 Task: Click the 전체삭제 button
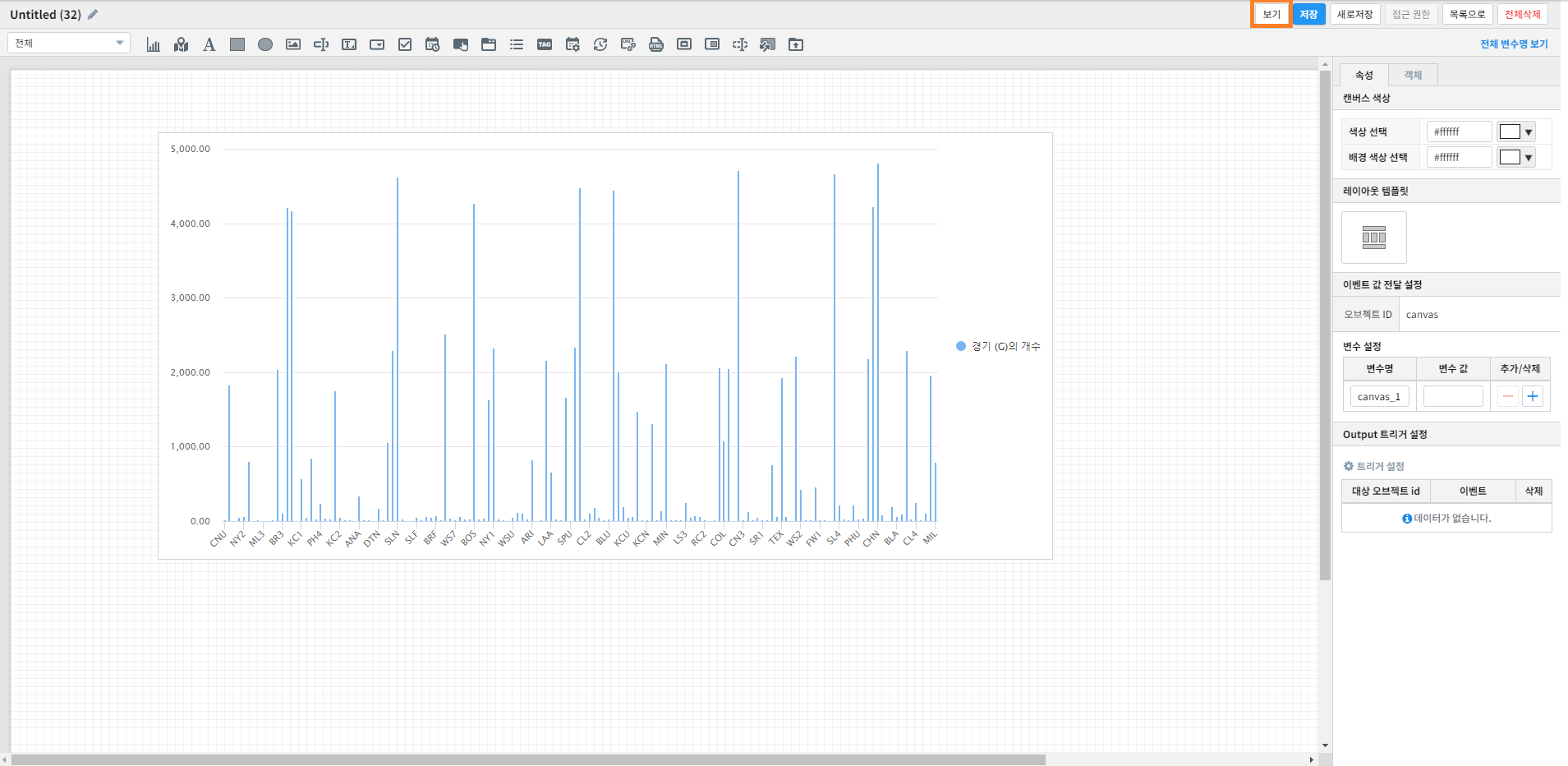coord(1522,14)
